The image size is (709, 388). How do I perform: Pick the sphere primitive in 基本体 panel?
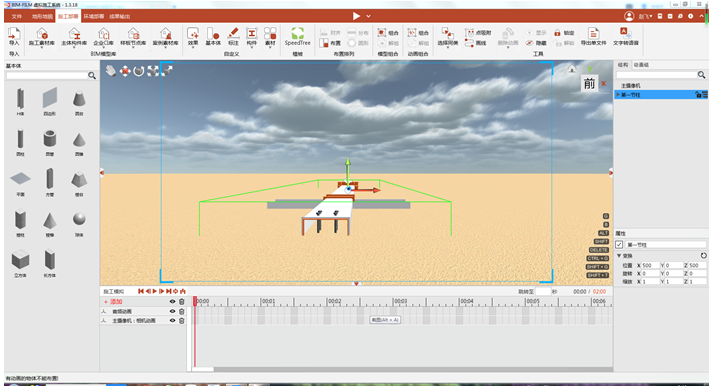point(79,219)
